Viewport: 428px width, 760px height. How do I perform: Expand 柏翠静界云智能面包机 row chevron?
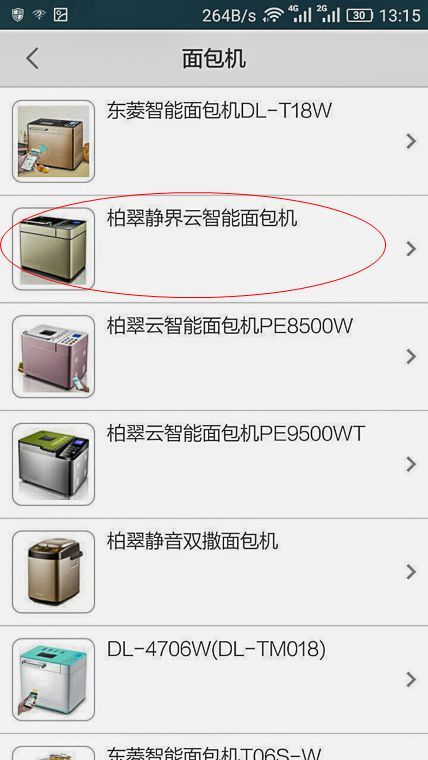tap(411, 249)
